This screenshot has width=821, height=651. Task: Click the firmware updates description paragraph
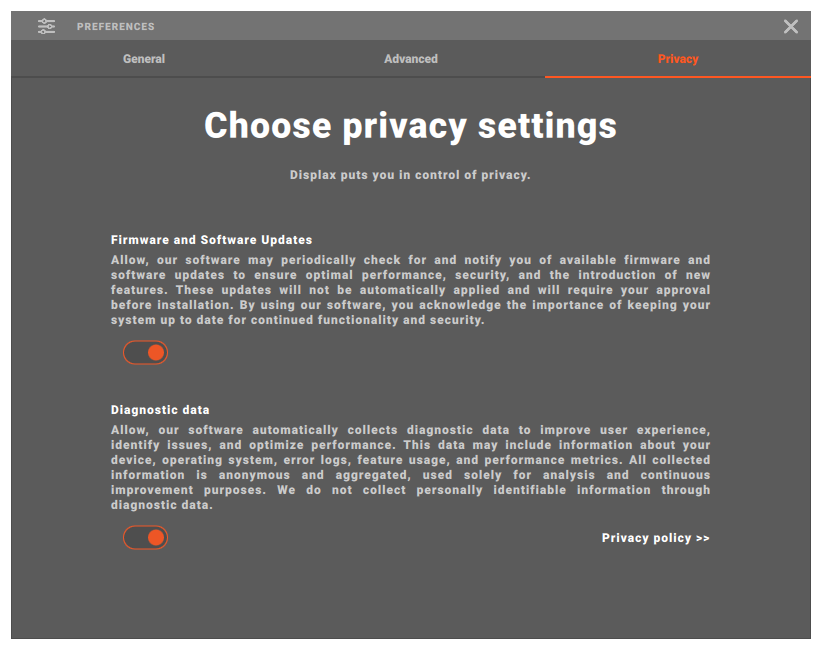(410, 290)
